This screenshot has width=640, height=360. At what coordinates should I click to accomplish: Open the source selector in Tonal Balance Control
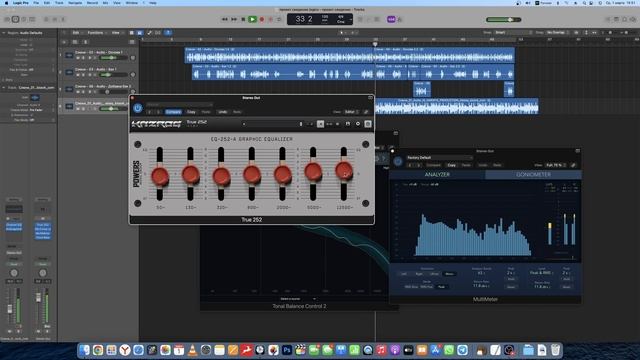[x=298, y=299]
